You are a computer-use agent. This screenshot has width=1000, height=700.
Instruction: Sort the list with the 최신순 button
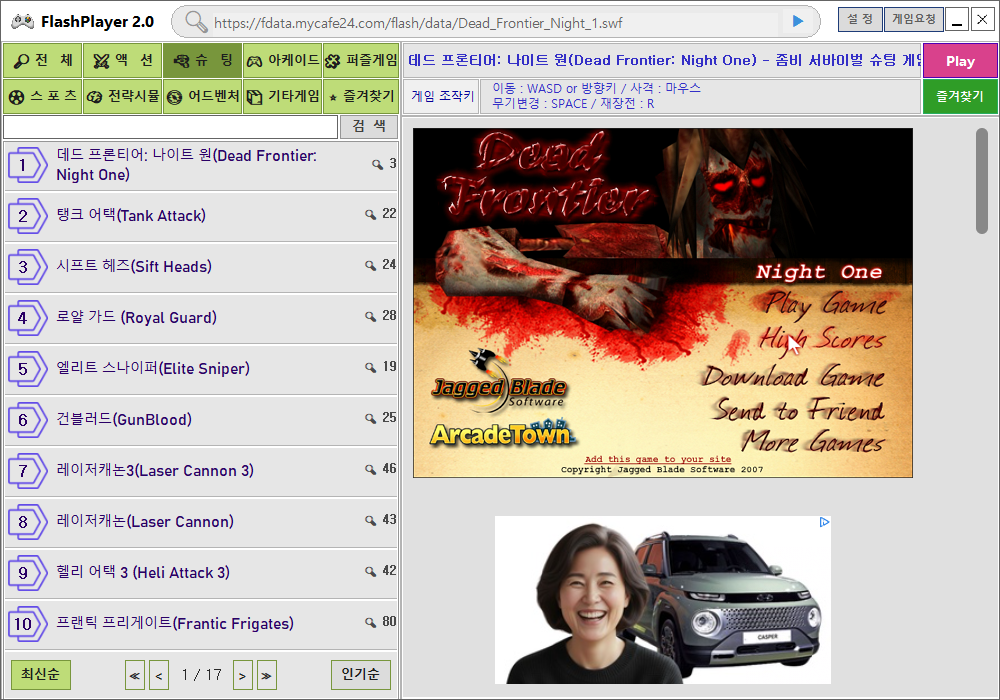coord(41,674)
